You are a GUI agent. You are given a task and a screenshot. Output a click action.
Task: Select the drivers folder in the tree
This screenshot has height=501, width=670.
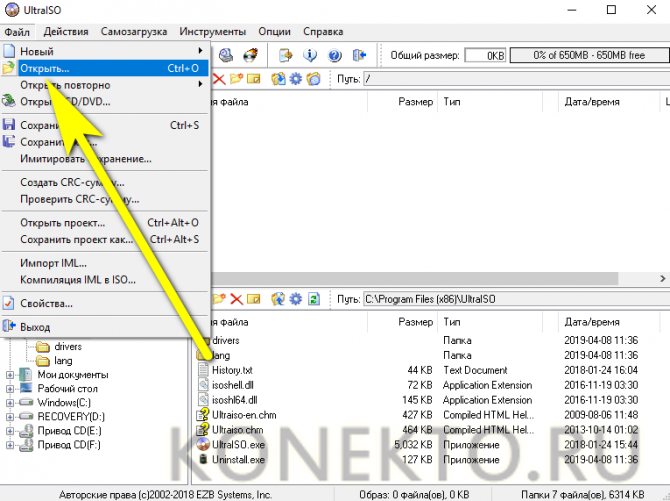point(68,346)
